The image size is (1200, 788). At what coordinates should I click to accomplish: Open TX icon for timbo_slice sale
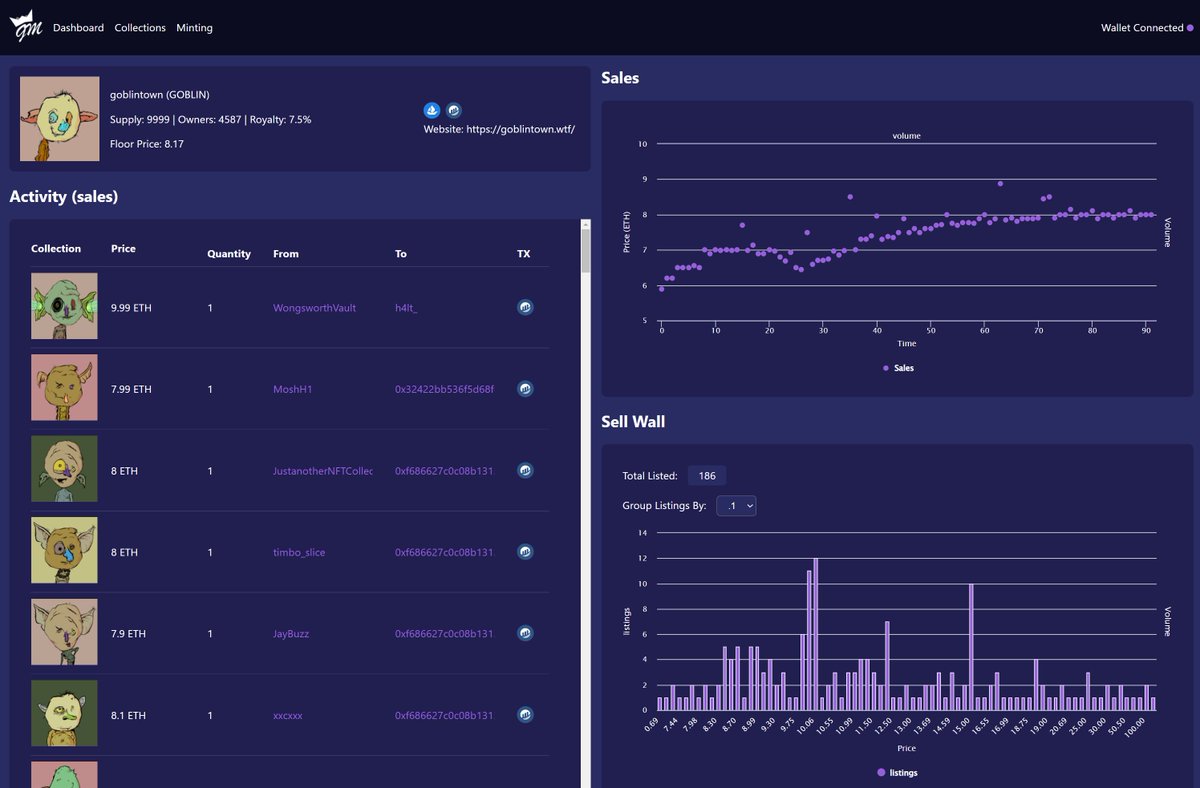525,552
